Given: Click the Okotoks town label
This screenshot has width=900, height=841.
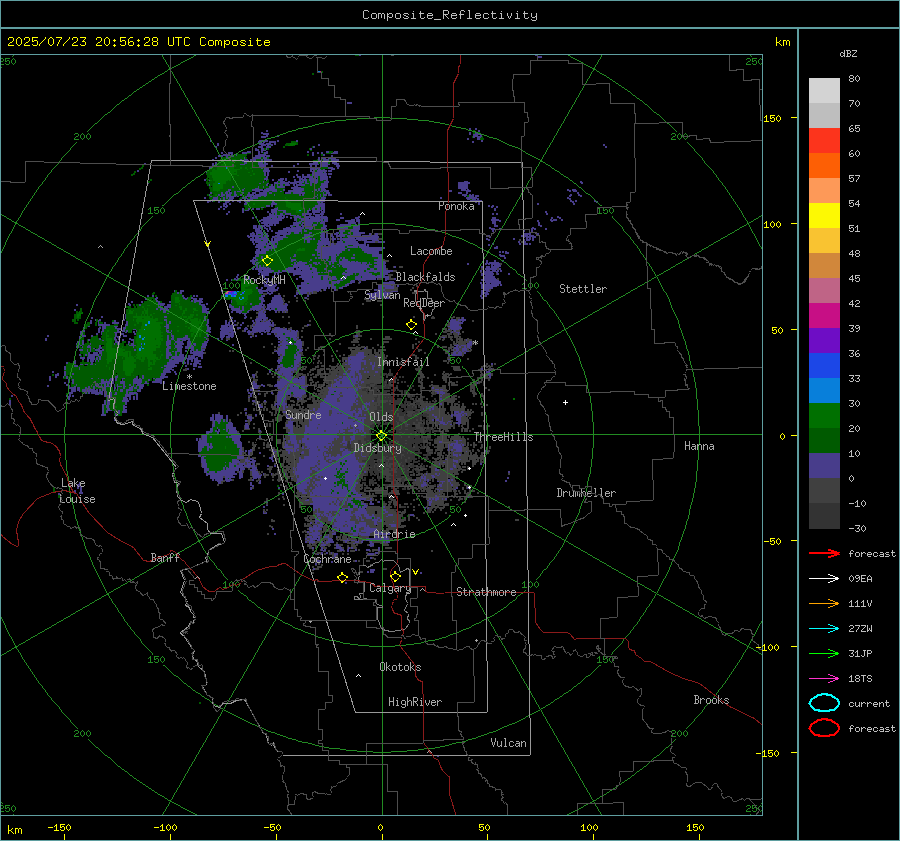Looking at the screenshot, I should click(x=400, y=667).
